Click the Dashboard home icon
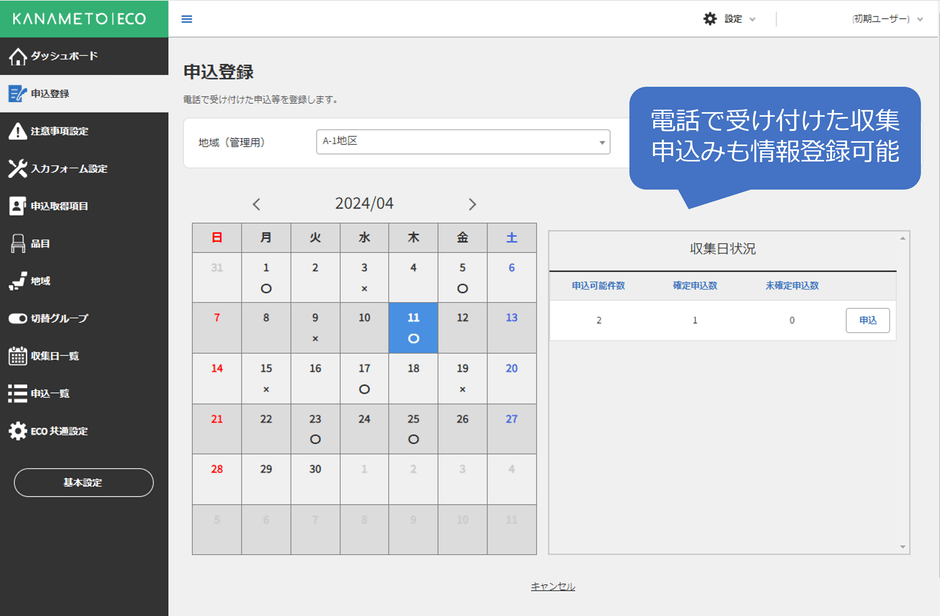The image size is (940, 616). 18,56
